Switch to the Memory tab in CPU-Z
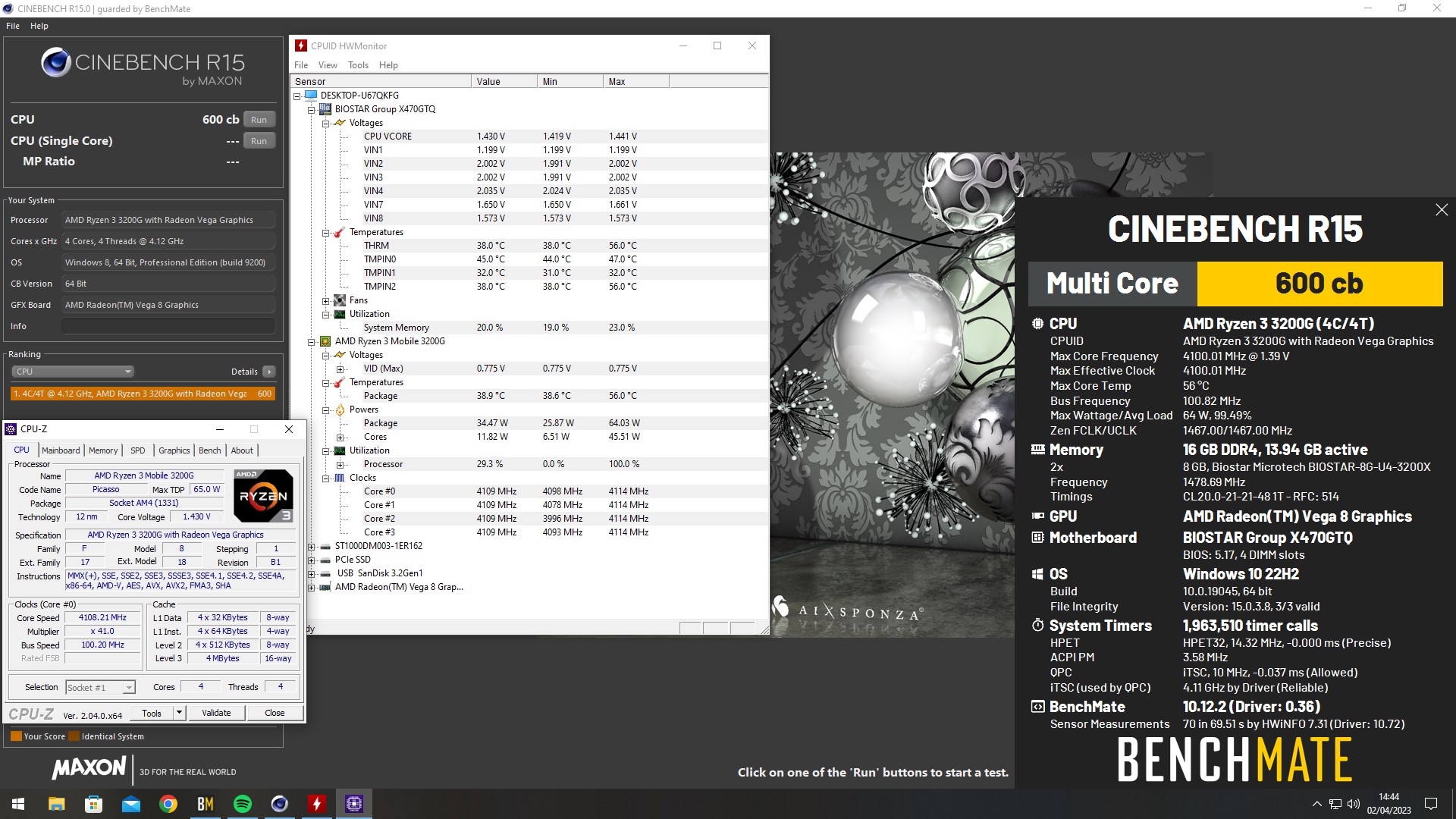 [x=103, y=450]
